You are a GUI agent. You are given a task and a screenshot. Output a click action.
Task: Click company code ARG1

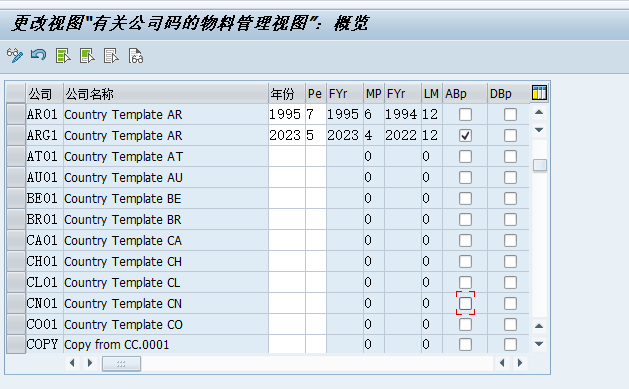42,136
